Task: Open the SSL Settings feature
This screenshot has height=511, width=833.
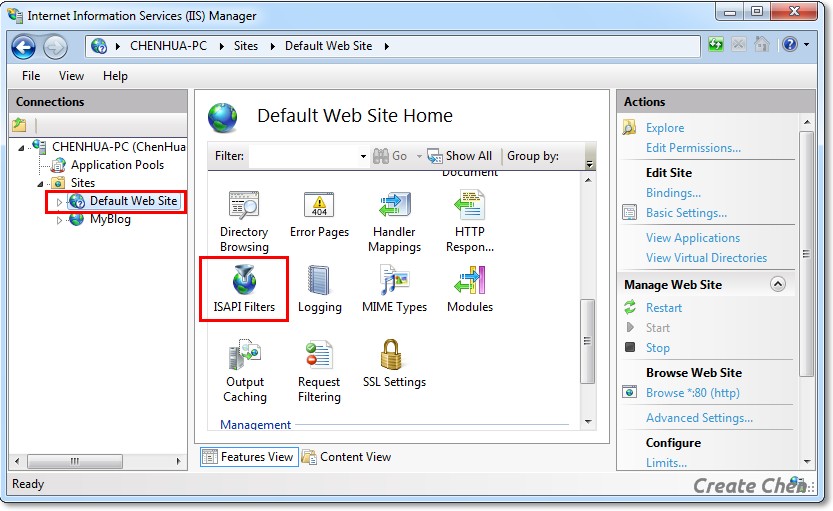Action: pos(394,364)
